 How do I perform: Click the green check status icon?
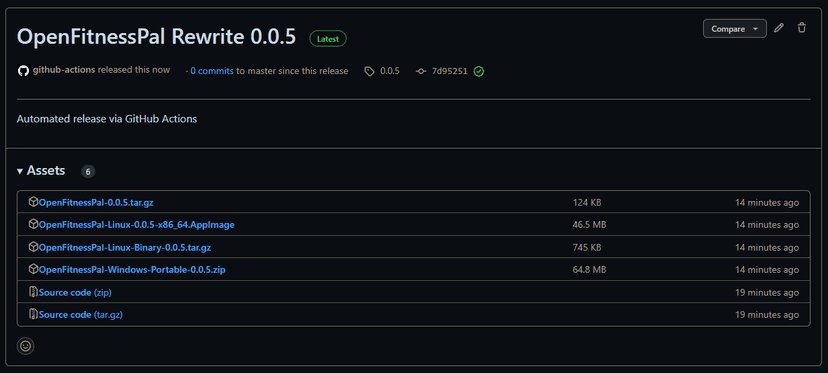tap(479, 71)
